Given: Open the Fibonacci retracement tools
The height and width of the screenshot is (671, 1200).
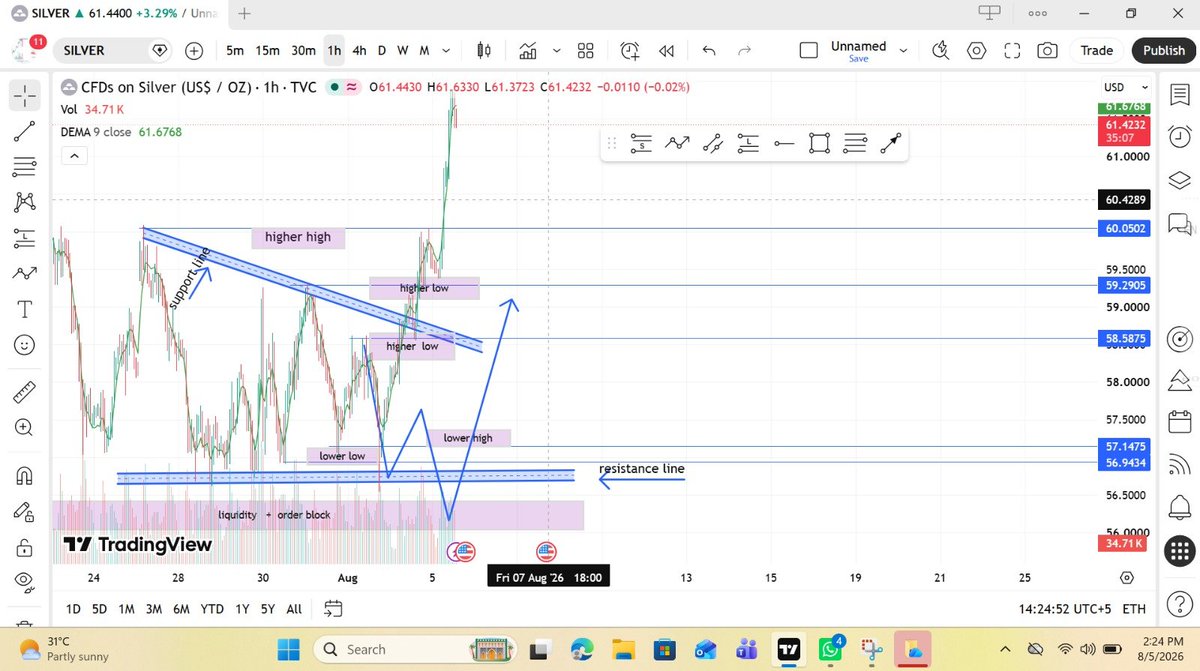Looking at the screenshot, I should click(25, 166).
